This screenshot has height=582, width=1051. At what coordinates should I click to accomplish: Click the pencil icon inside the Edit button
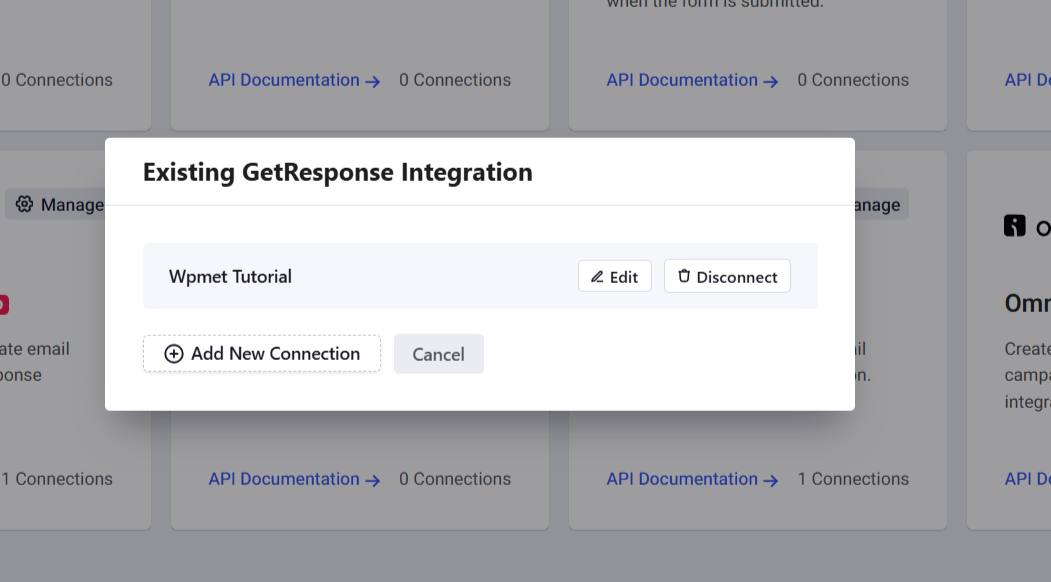click(599, 276)
